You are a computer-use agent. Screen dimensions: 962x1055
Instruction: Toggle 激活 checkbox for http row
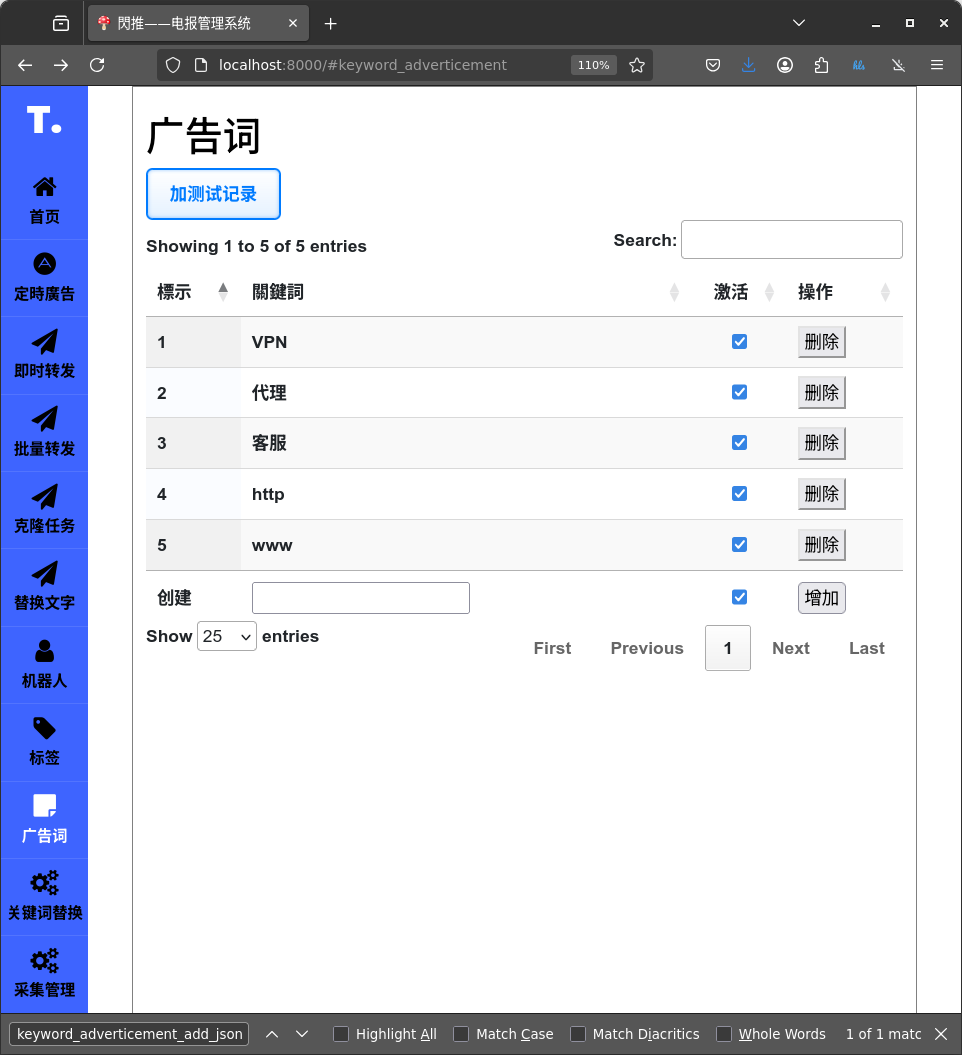coord(739,494)
